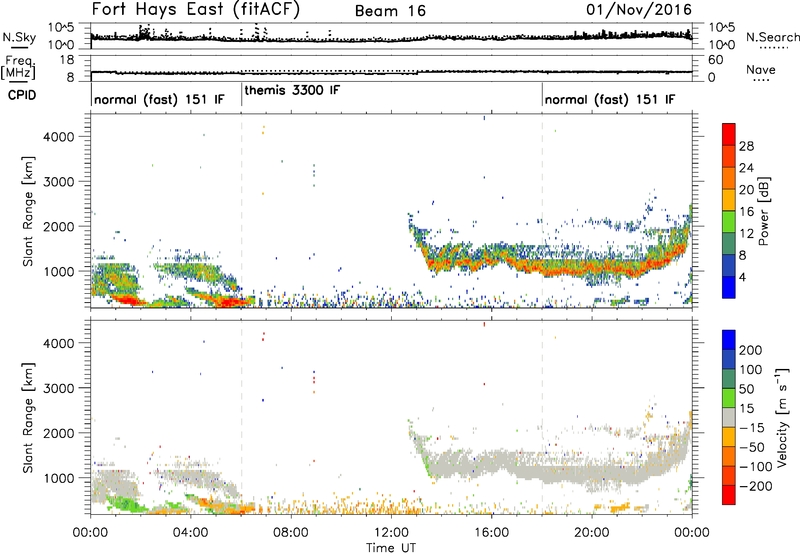Click the 'Slant Range [km]' label of the velocity panel
The image size is (800, 554).
coord(28,418)
